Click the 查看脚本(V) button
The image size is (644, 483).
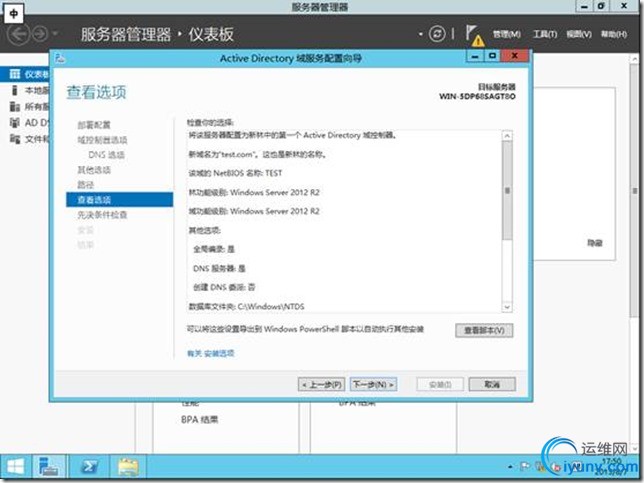pyautogui.click(x=484, y=330)
